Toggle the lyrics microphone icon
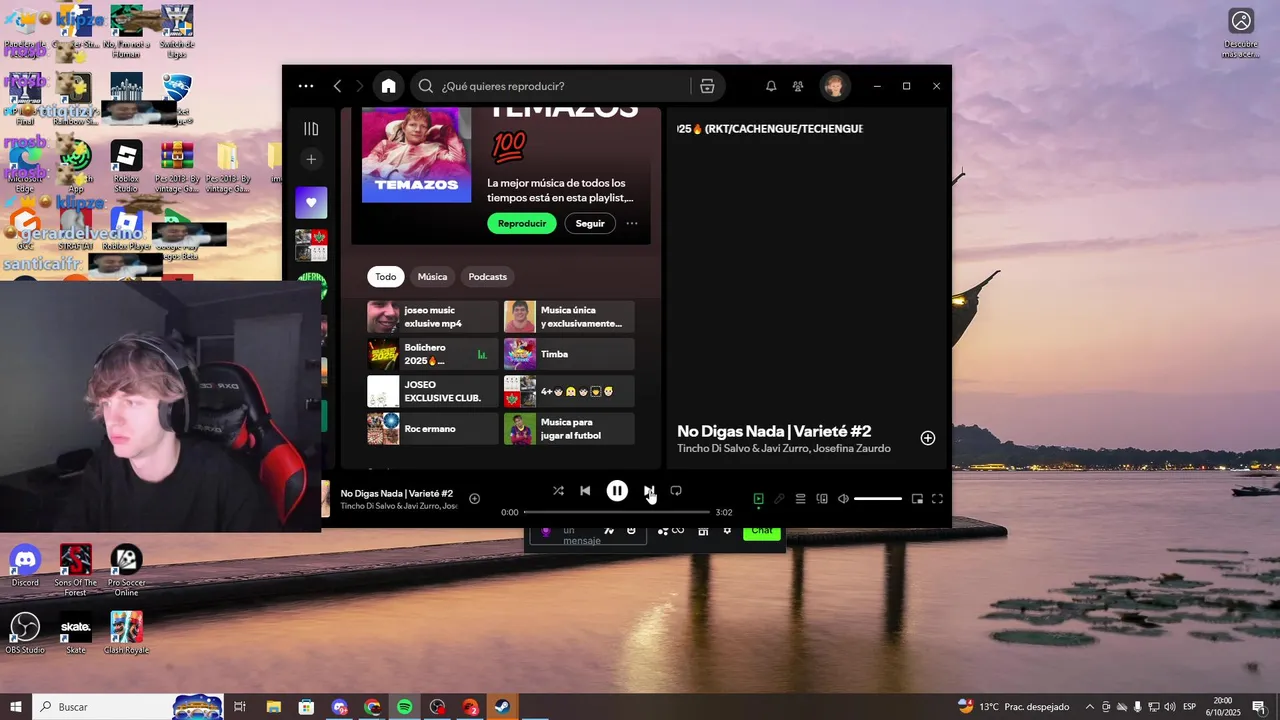Image resolution: width=1280 pixels, height=720 pixels. 779,498
